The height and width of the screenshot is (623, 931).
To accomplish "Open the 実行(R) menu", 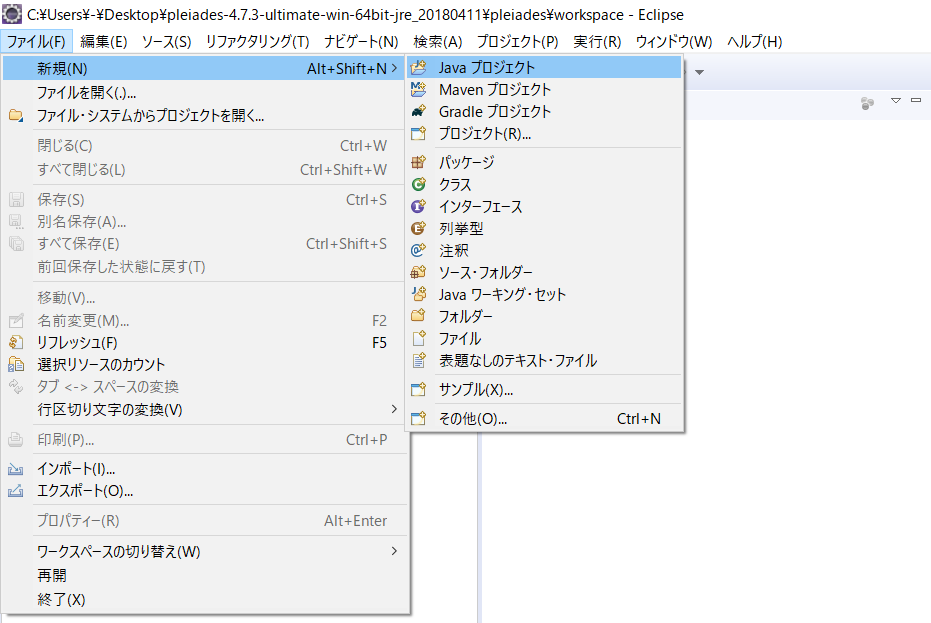I will tap(597, 42).
